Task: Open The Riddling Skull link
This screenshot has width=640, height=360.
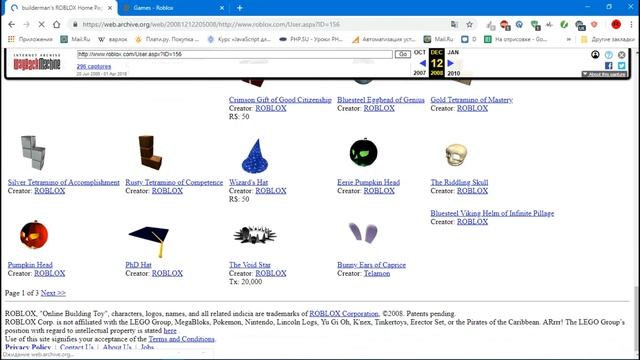Action: pyautogui.click(x=459, y=182)
